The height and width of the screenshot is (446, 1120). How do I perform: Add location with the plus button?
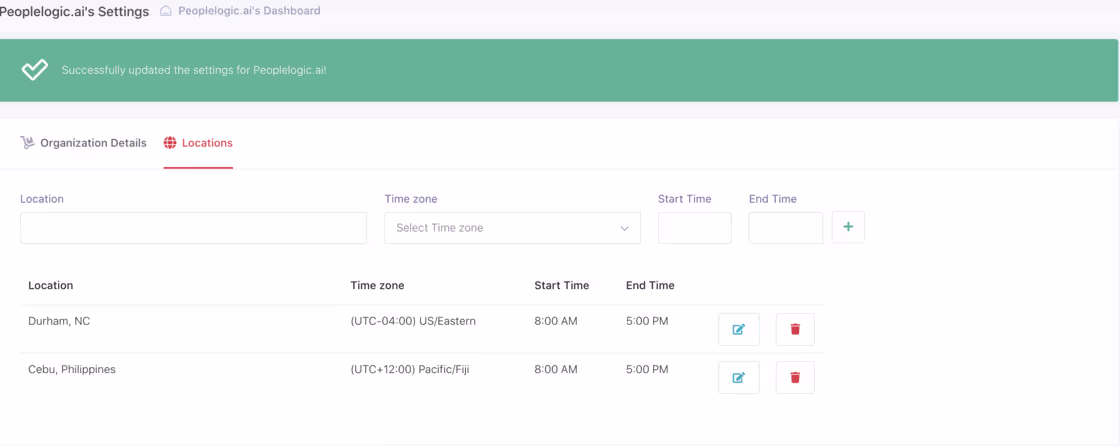[x=849, y=227]
